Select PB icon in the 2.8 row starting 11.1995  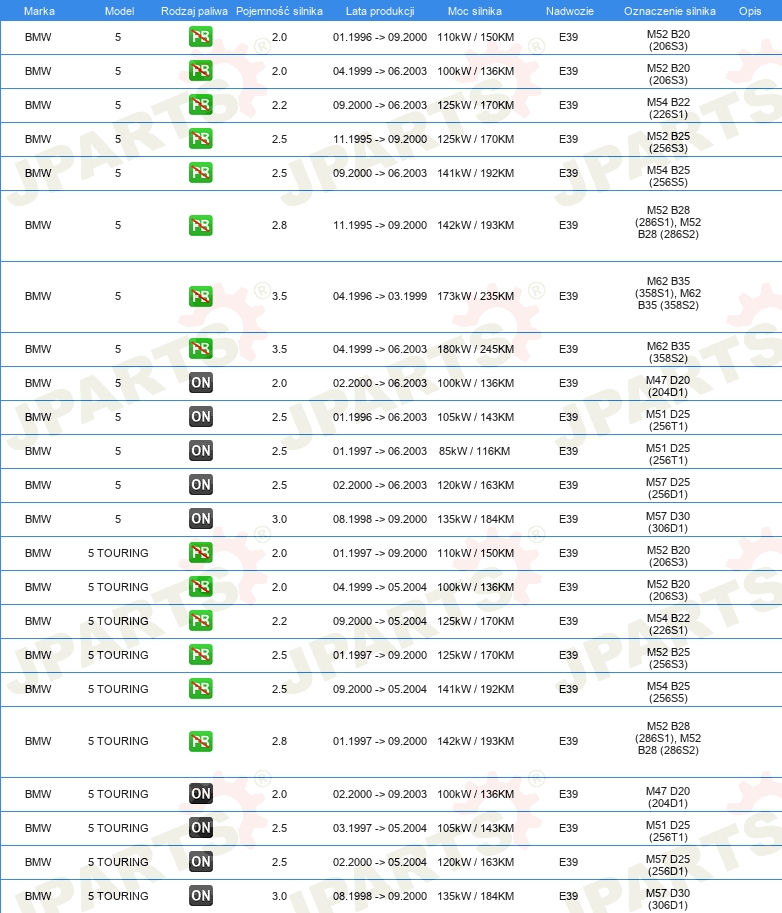[x=200, y=225]
